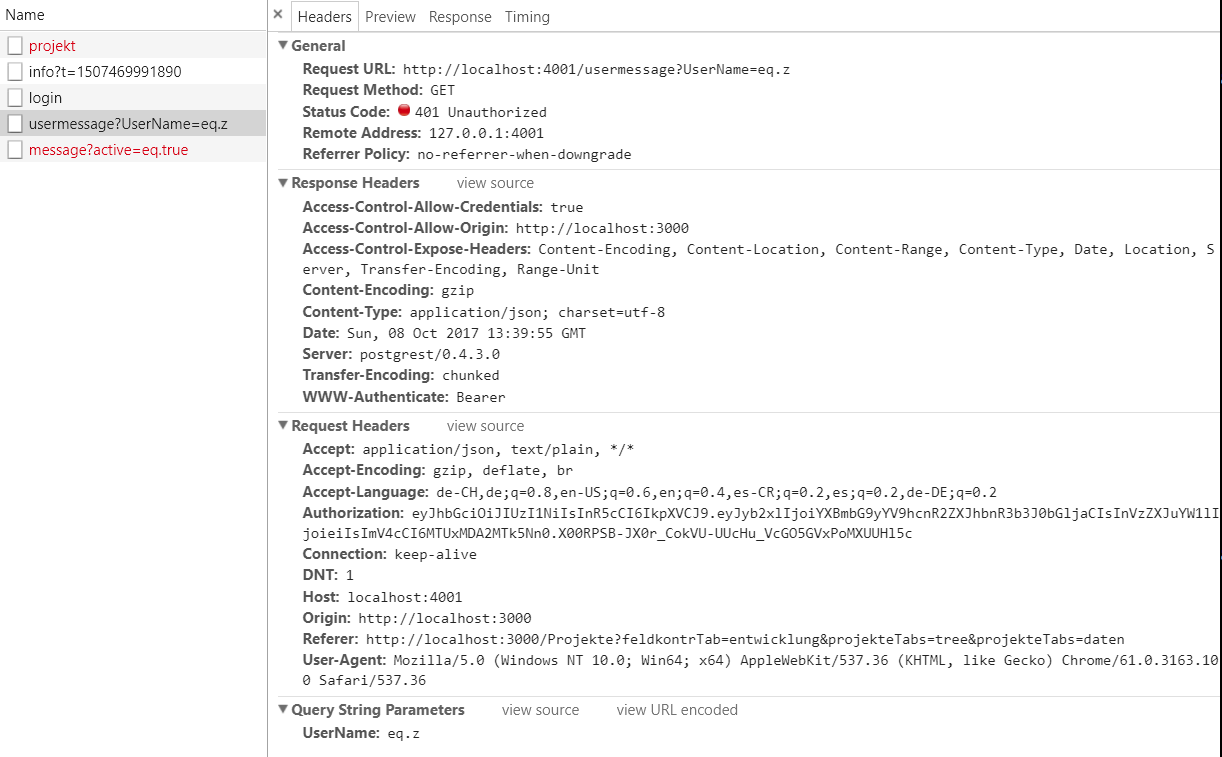Image resolution: width=1222 pixels, height=757 pixels.
Task: Select the Headers tab
Action: coord(325,16)
